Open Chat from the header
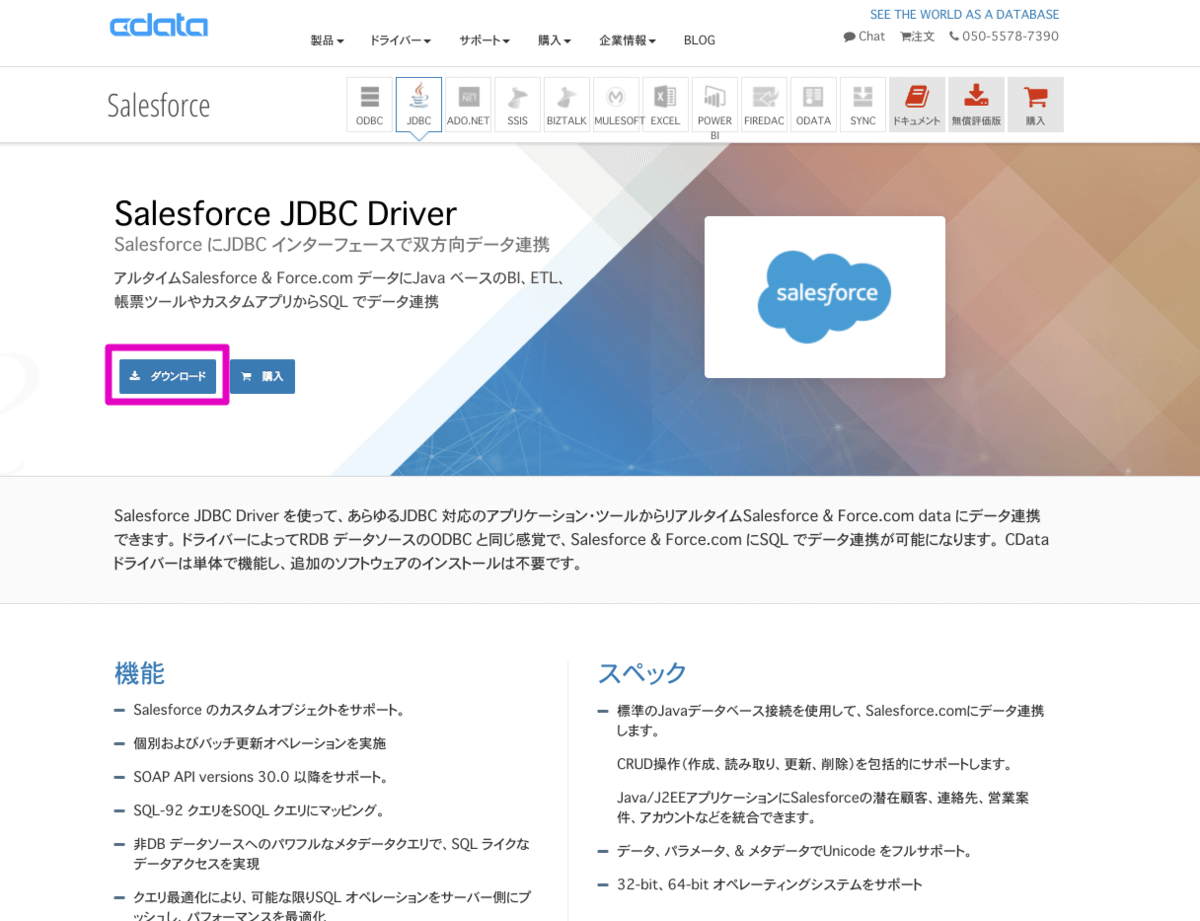The height and width of the screenshot is (921, 1200). point(864,36)
